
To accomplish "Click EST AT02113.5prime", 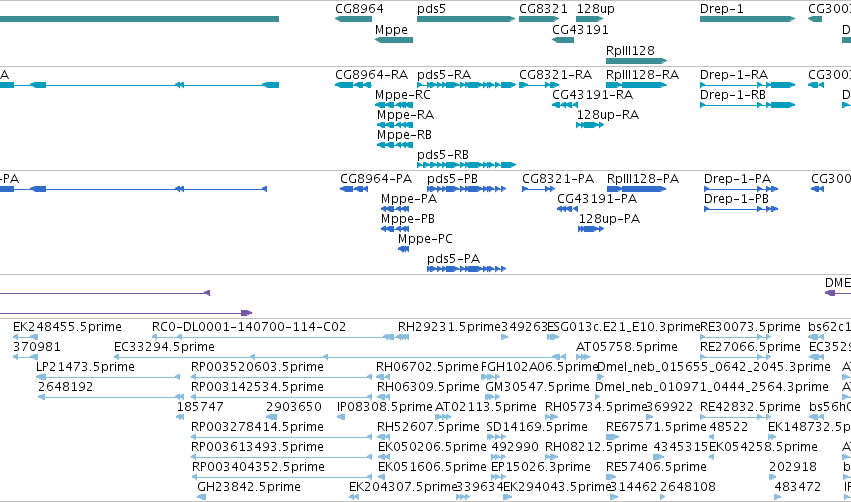I will pyautogui.click(x=486, y=408).
